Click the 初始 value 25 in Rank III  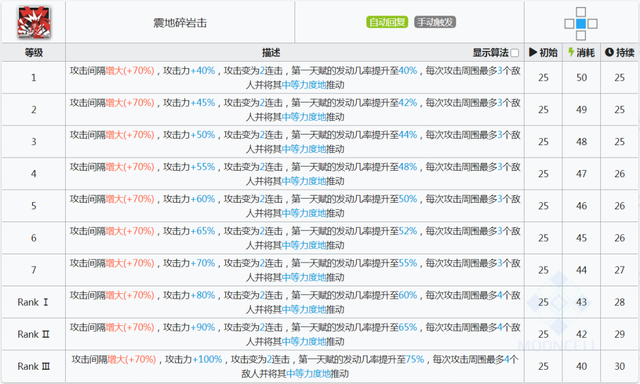[543, 366]
